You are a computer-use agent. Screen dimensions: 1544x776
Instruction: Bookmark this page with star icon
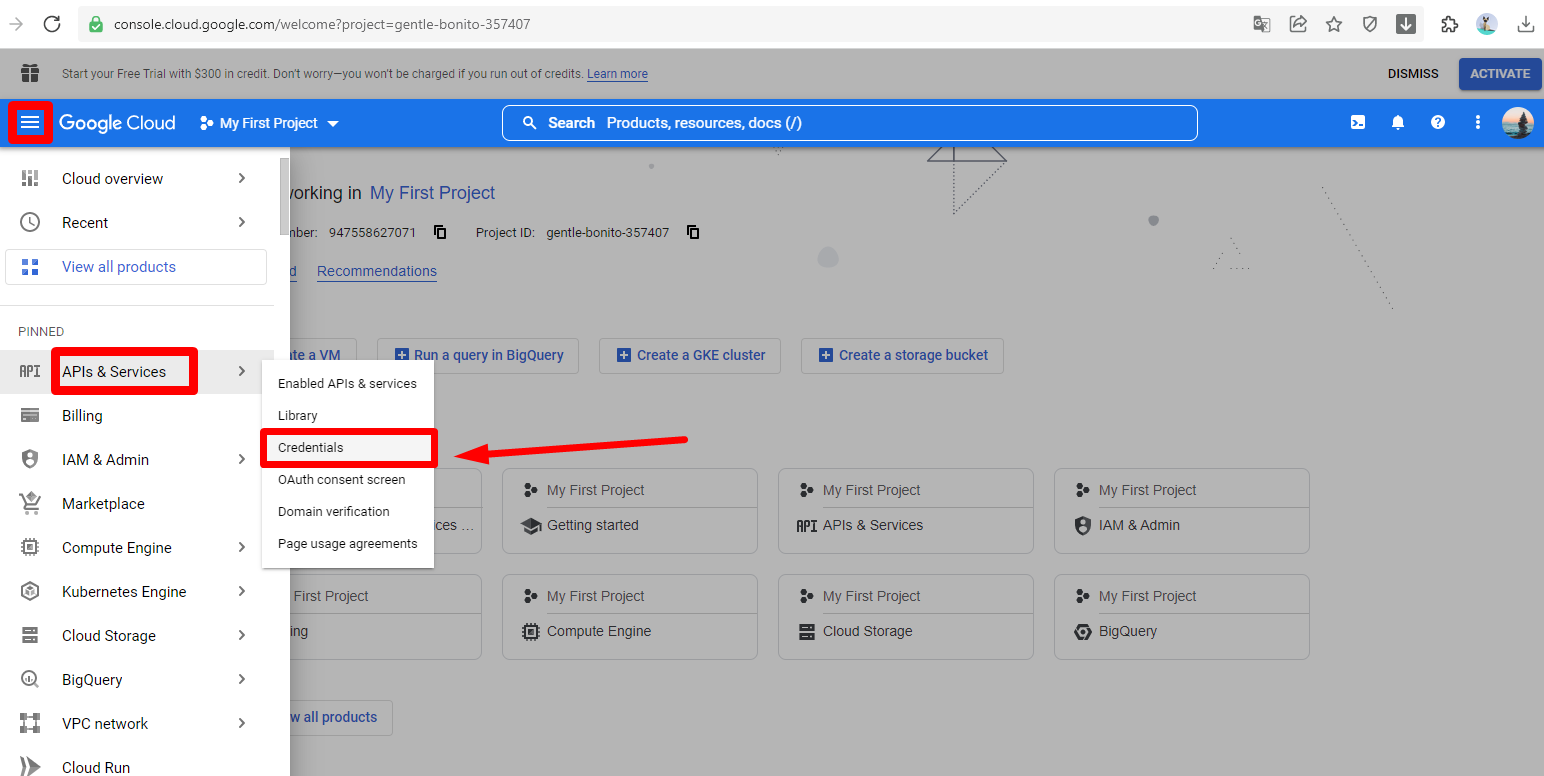(1334, 24)
